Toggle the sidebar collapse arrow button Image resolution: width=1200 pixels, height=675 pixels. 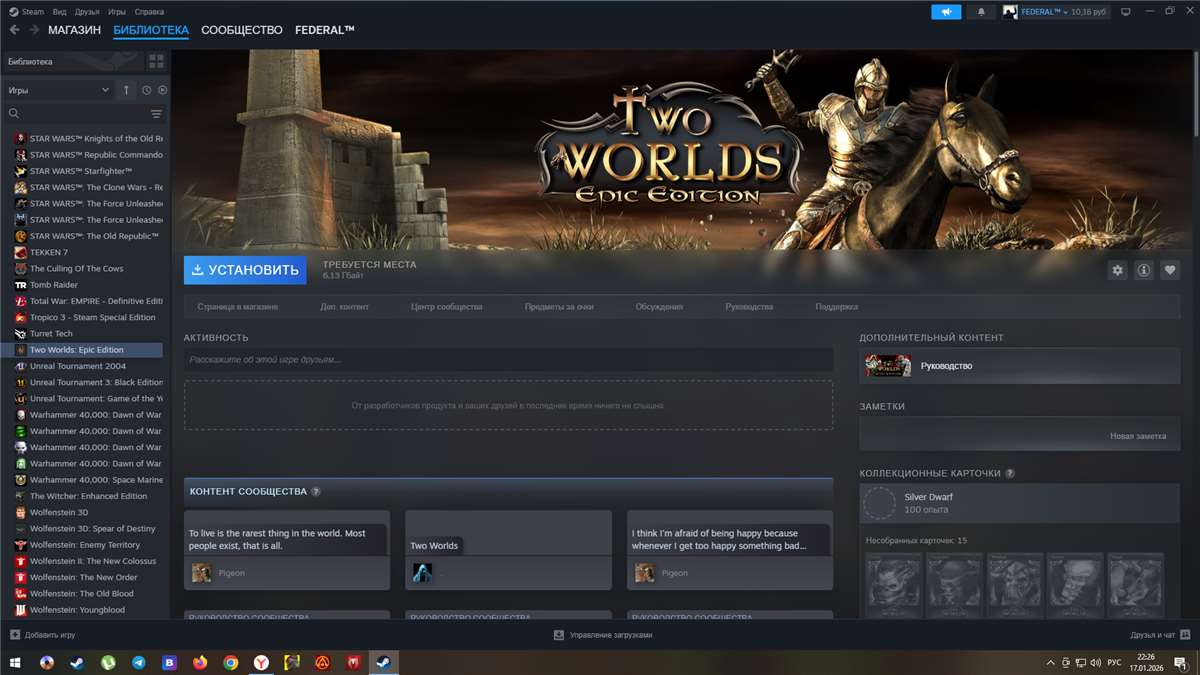click(x=126, y=90)
